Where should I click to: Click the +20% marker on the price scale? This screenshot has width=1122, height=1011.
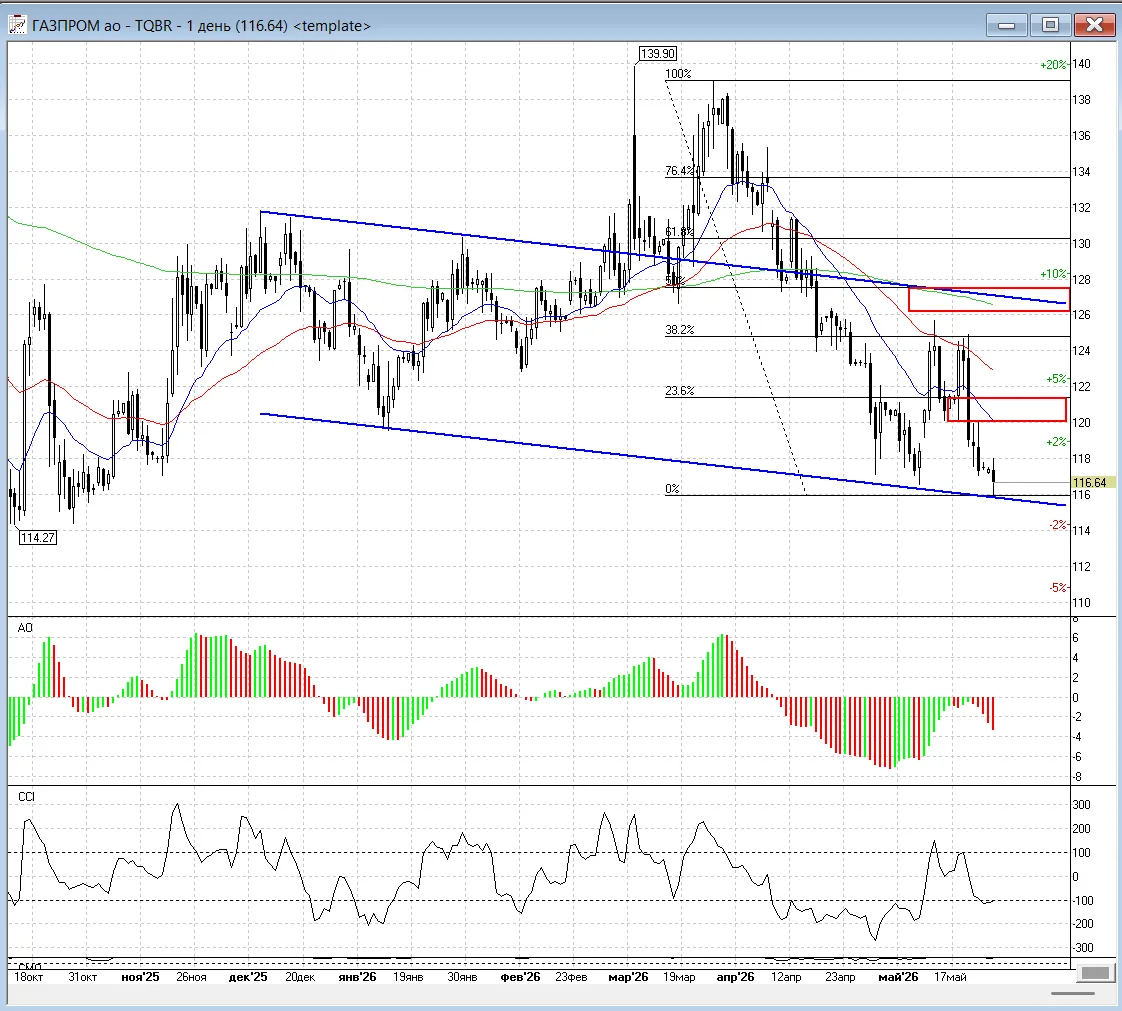(x=1053, y=64)
